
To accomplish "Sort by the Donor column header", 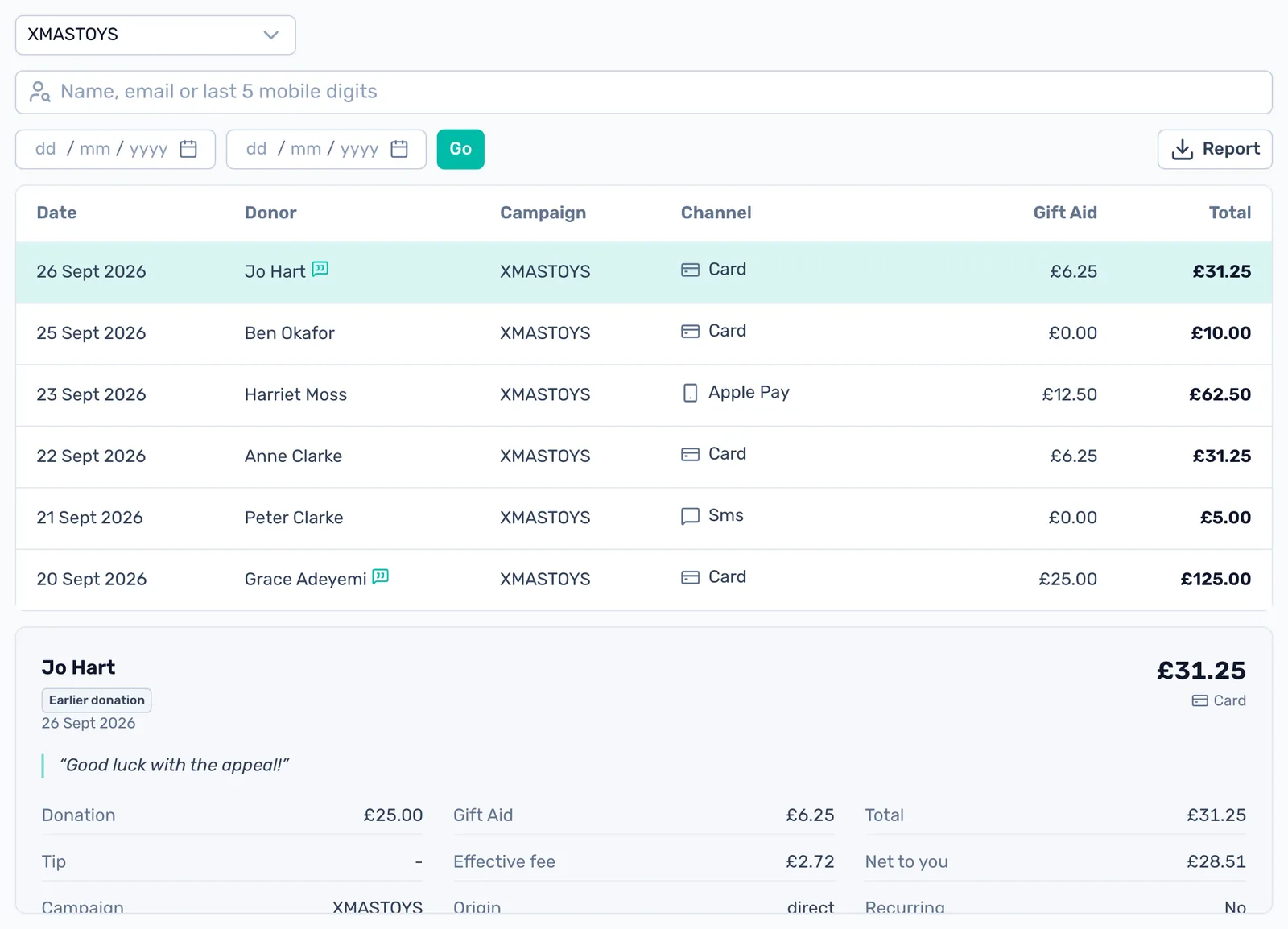I will [x=270, y=213].
